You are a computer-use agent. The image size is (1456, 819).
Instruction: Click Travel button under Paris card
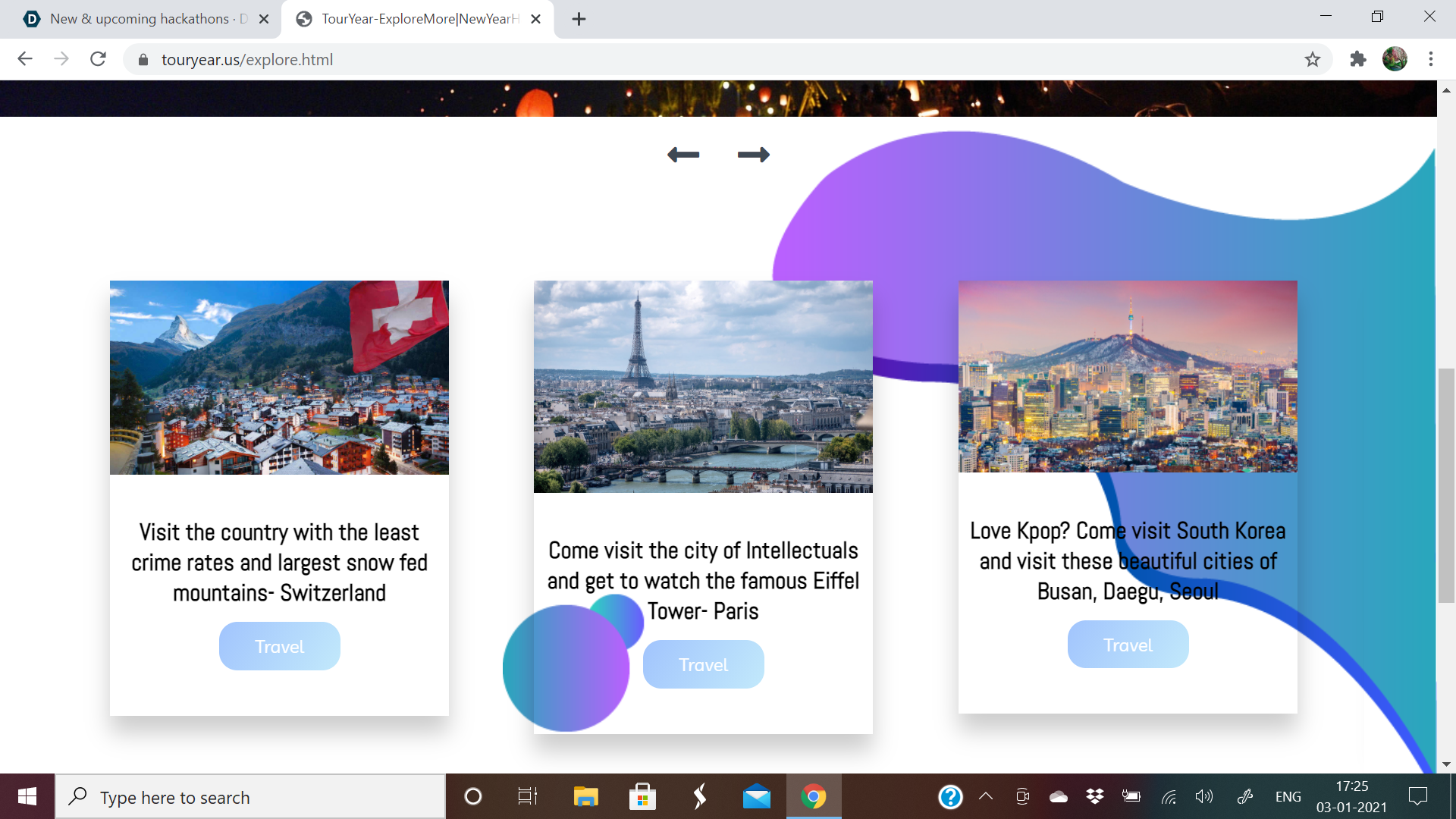coord(703,664)
